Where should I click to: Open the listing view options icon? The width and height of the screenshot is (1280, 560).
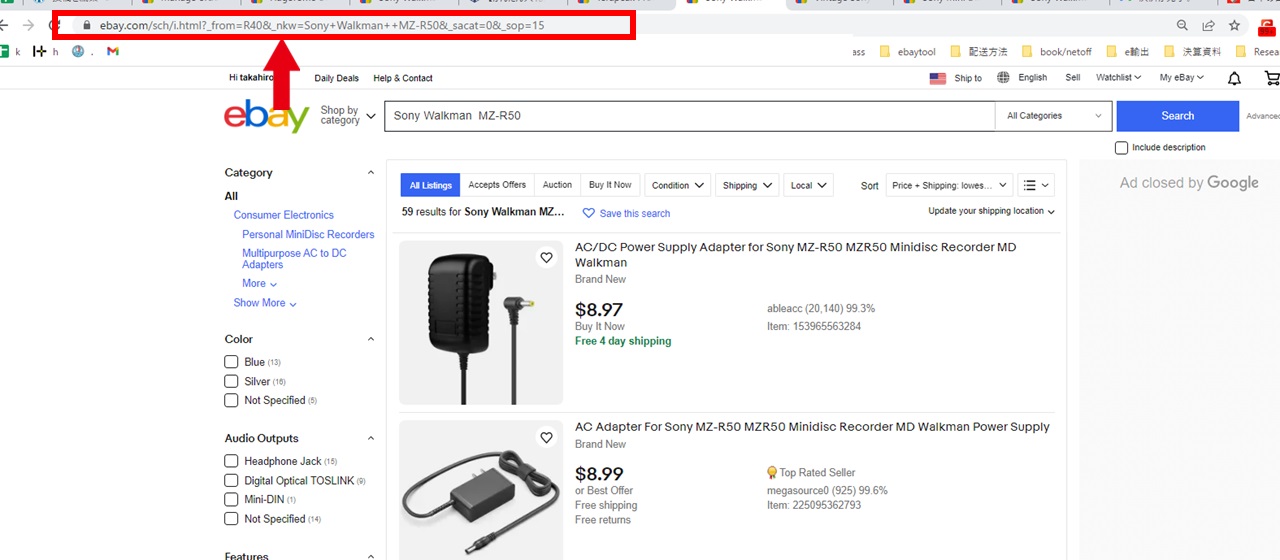(1035, 185)
